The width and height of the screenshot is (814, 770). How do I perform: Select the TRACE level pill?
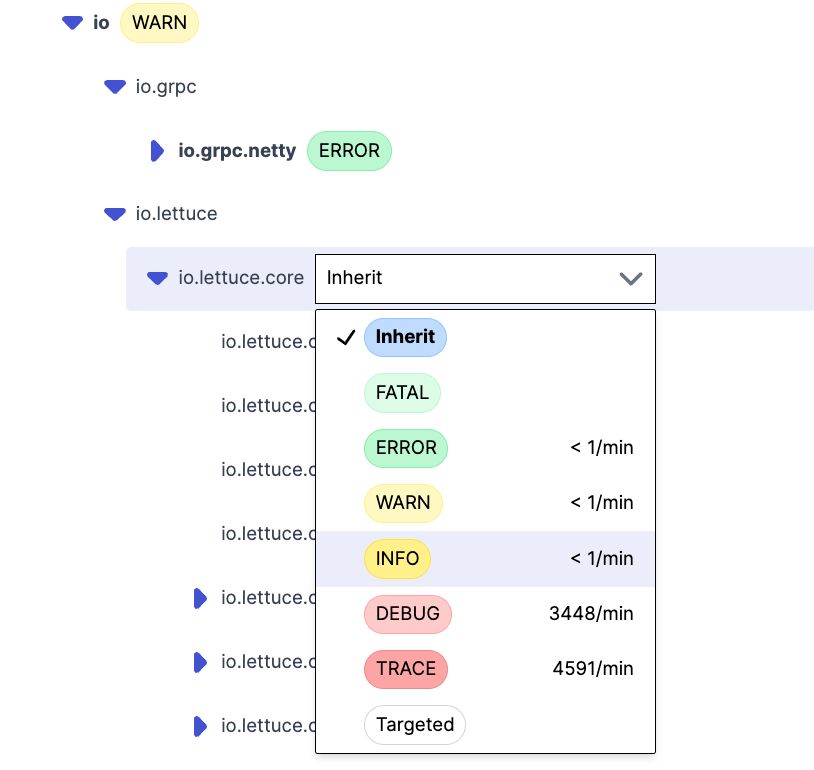pos(406,668)
